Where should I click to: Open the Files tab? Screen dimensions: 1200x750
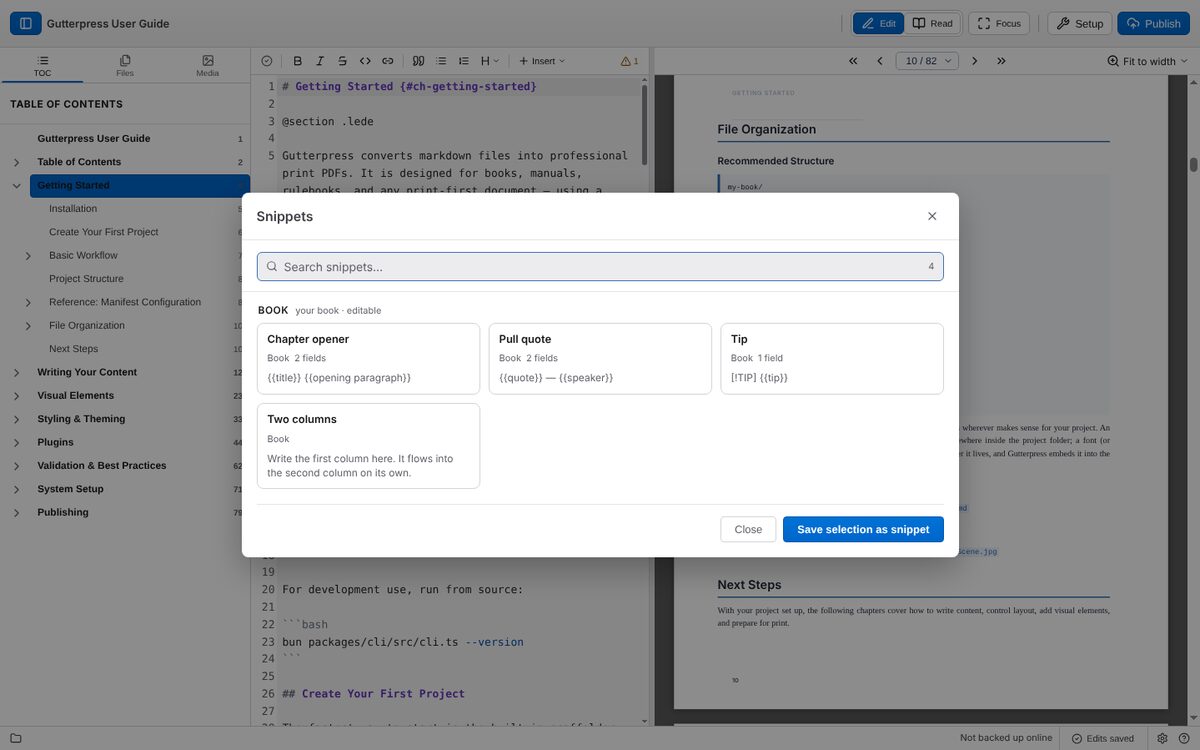click(x=125, y=66)
